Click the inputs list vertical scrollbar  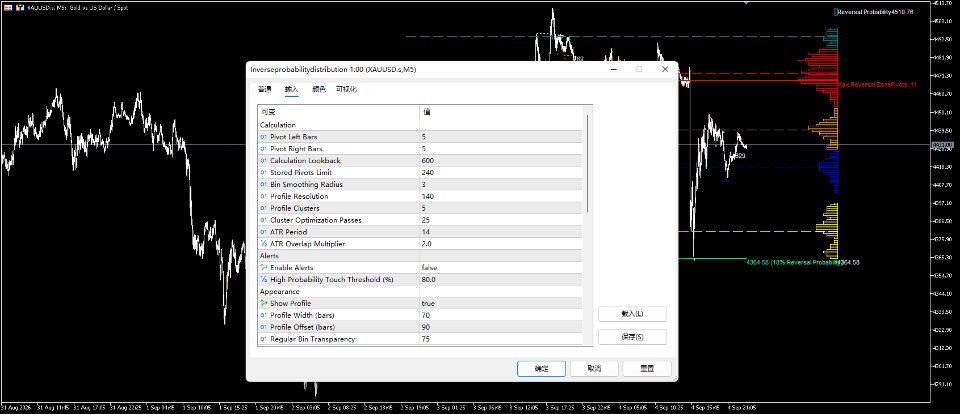pyautogui.click(x=587, y=164)
